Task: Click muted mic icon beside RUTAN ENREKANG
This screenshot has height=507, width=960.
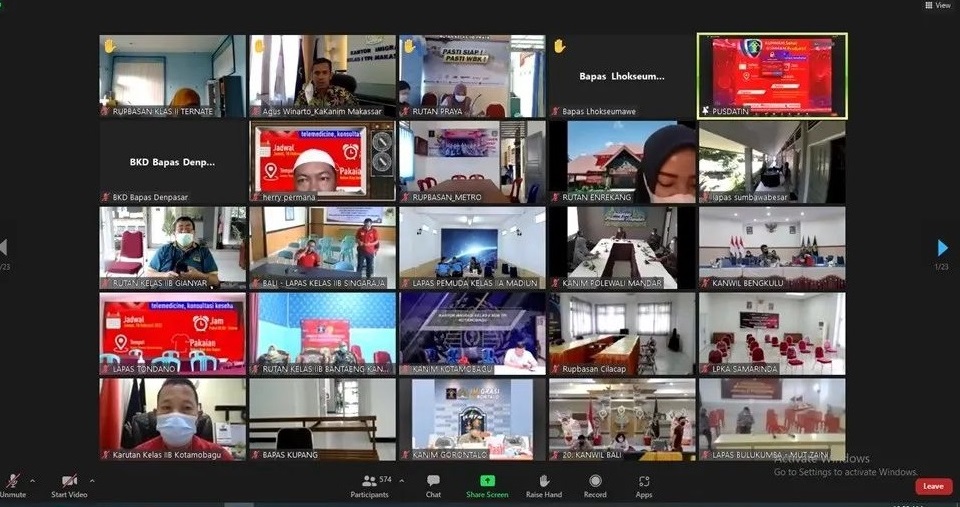Action: [x=555, y=197]
